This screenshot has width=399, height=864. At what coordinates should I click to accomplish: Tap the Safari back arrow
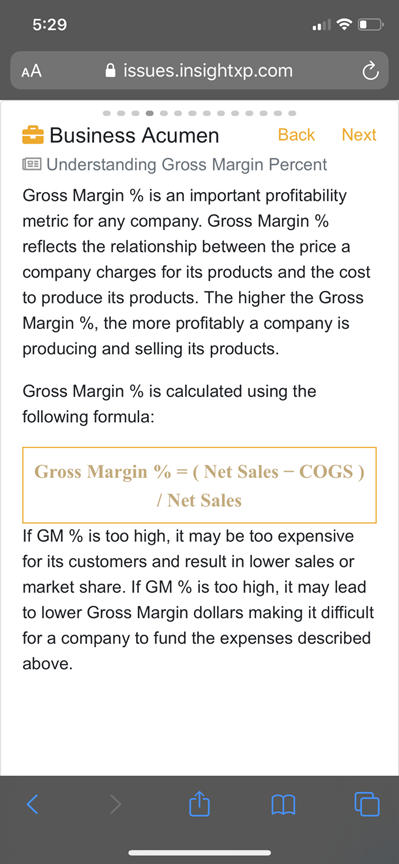(33, 804)
